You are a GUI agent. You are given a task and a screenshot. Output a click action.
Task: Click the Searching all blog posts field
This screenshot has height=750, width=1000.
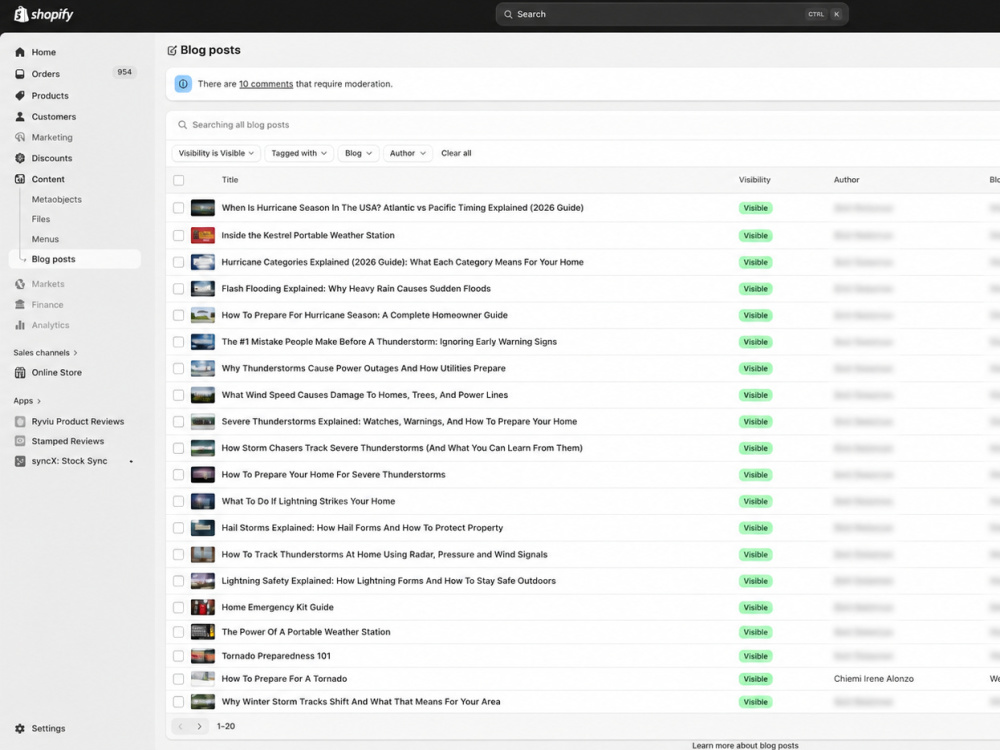pyautogui.click(x=584, y=125)
